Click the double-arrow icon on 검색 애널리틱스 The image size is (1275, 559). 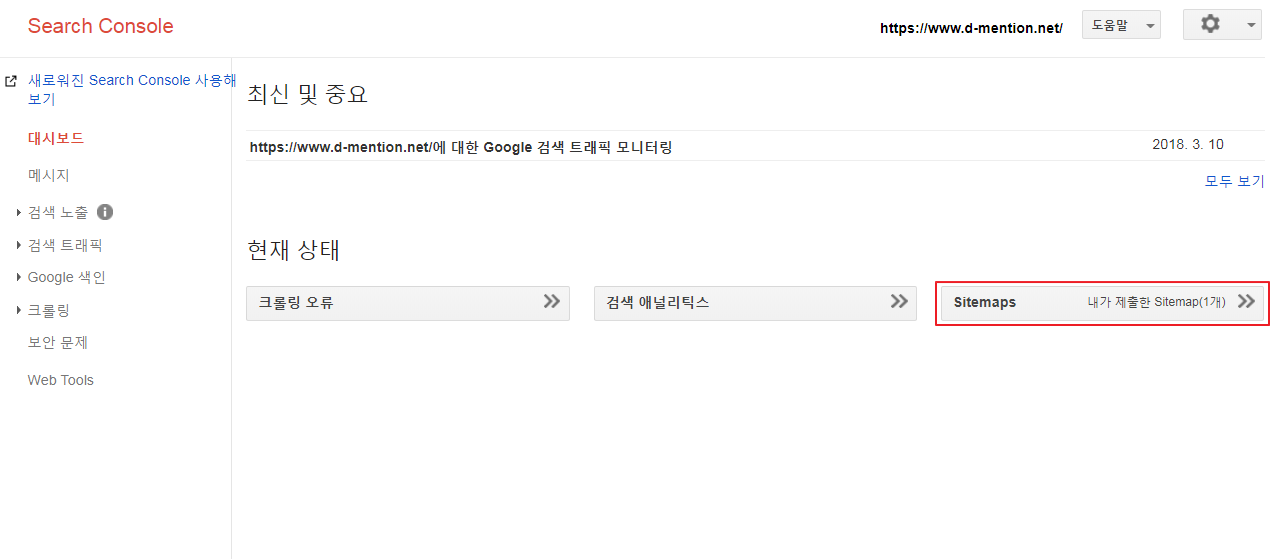[899, 301]
